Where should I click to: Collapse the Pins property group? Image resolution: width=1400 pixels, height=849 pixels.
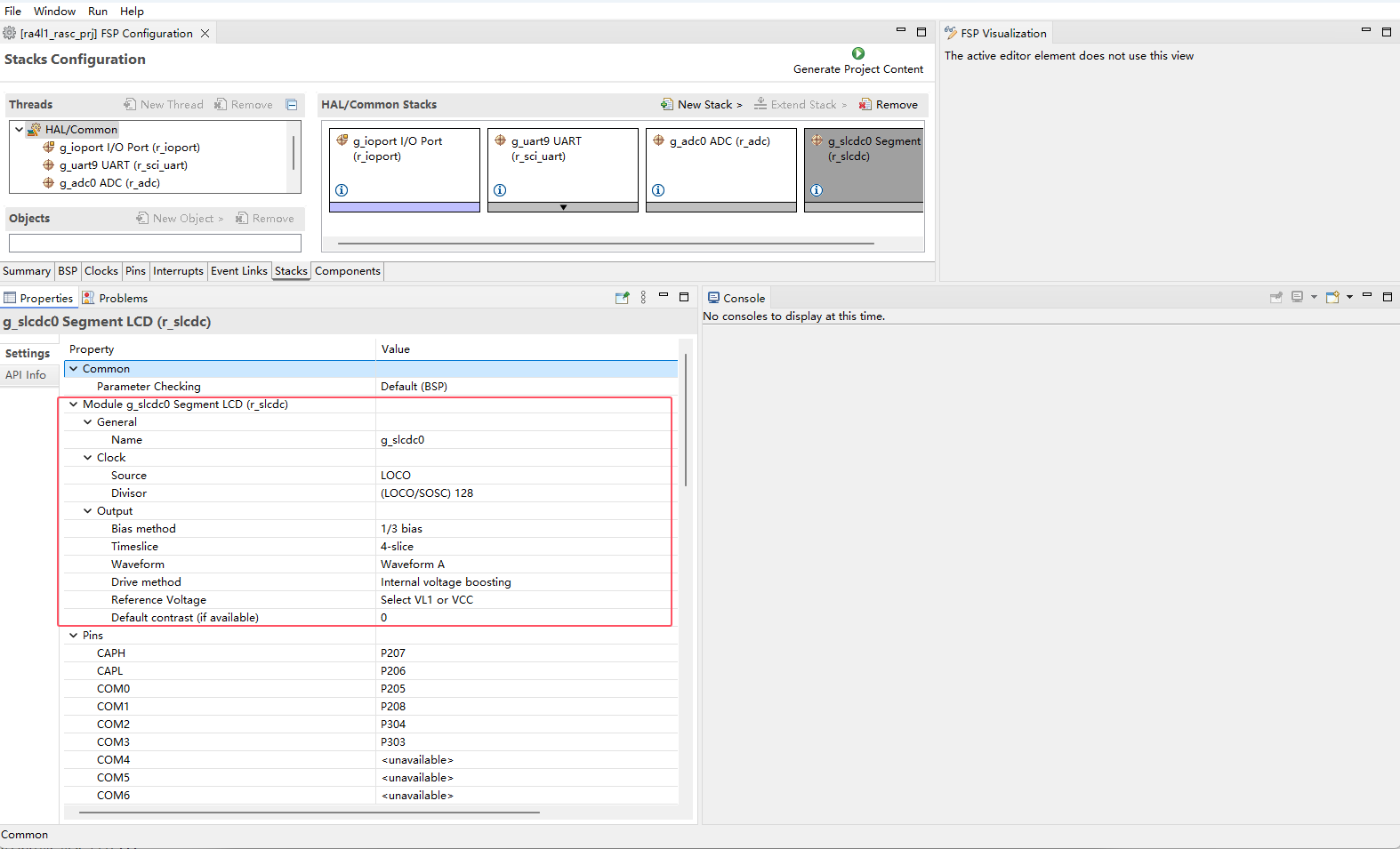pos(74,635)
